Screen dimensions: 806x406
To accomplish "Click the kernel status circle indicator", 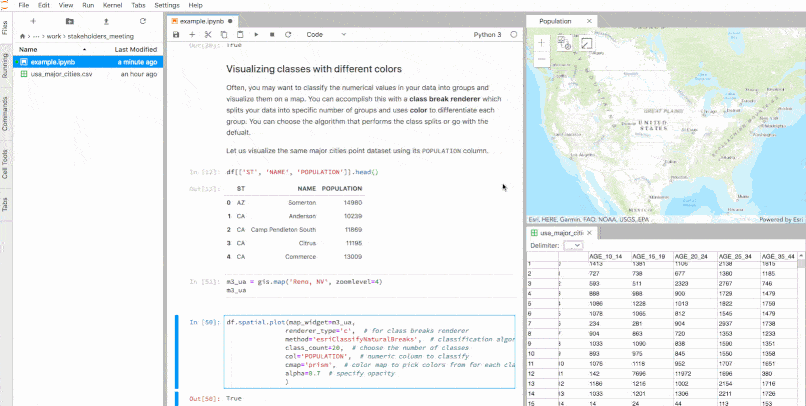I will coord(514,34).
